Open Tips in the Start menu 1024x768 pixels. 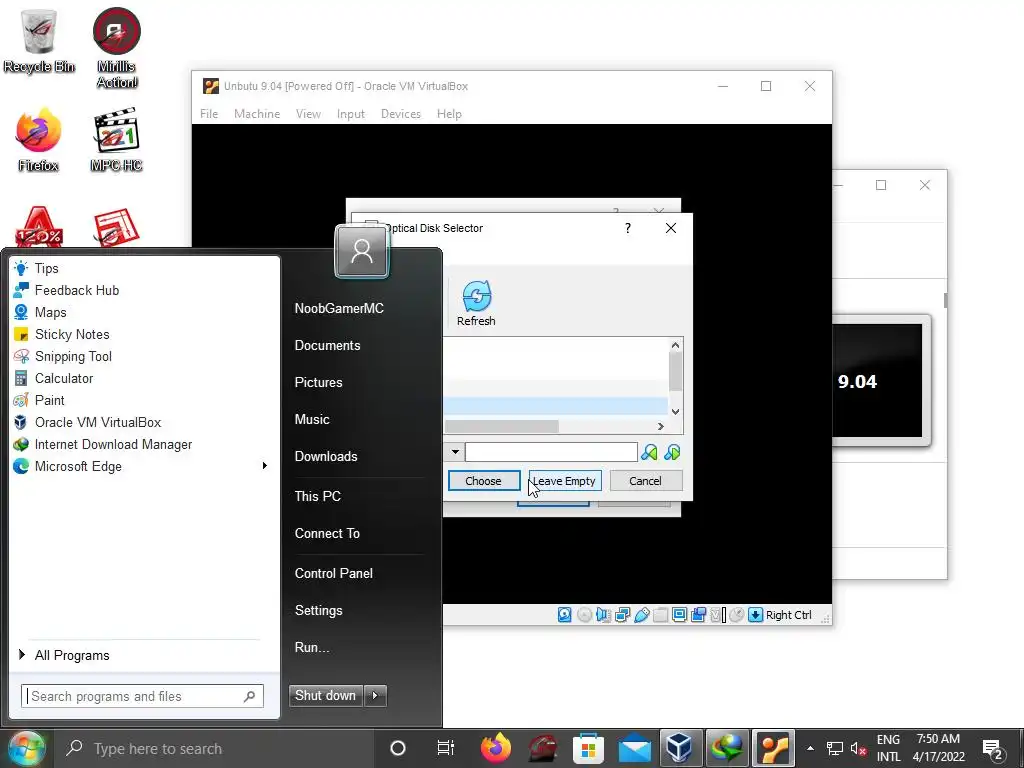point(46,268)
